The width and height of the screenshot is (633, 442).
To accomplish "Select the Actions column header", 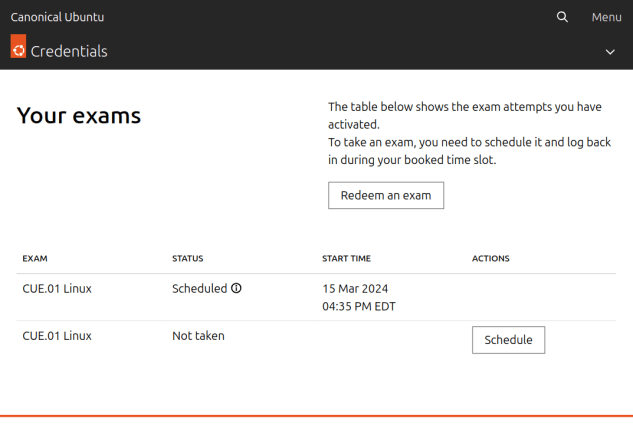I will (490, 258).
